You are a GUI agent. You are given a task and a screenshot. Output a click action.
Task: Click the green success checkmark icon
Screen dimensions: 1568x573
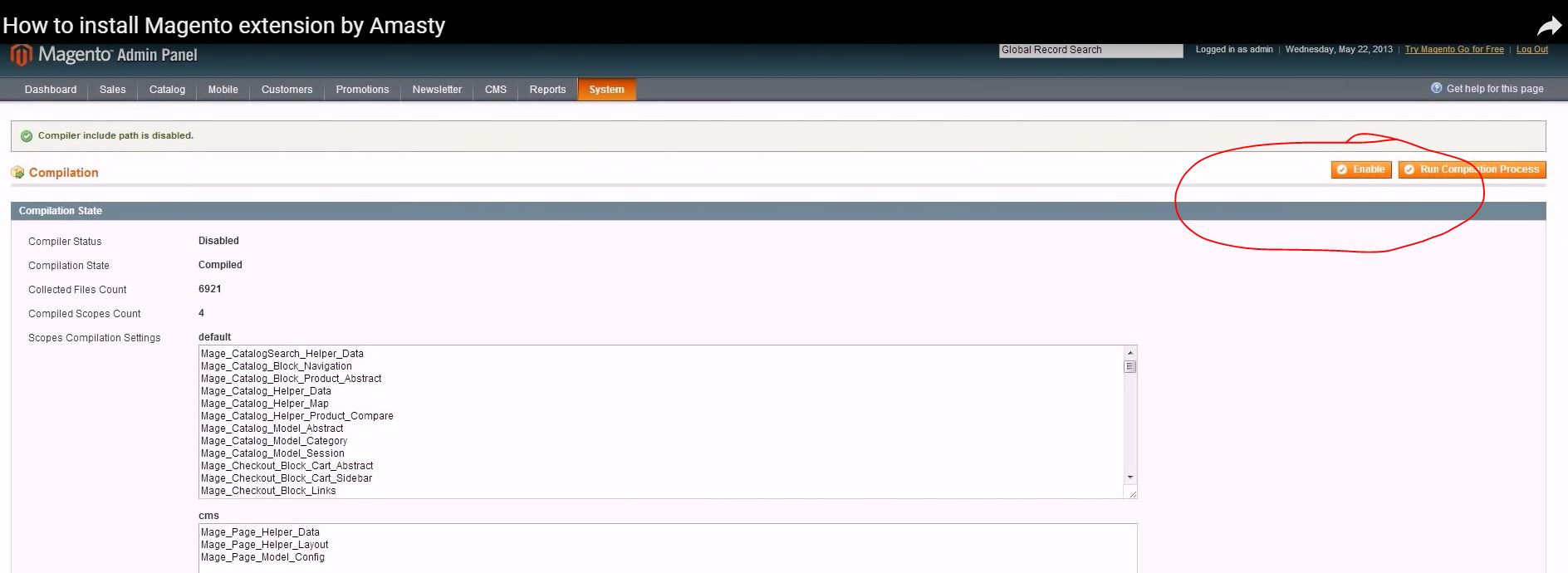click(27, 136)
